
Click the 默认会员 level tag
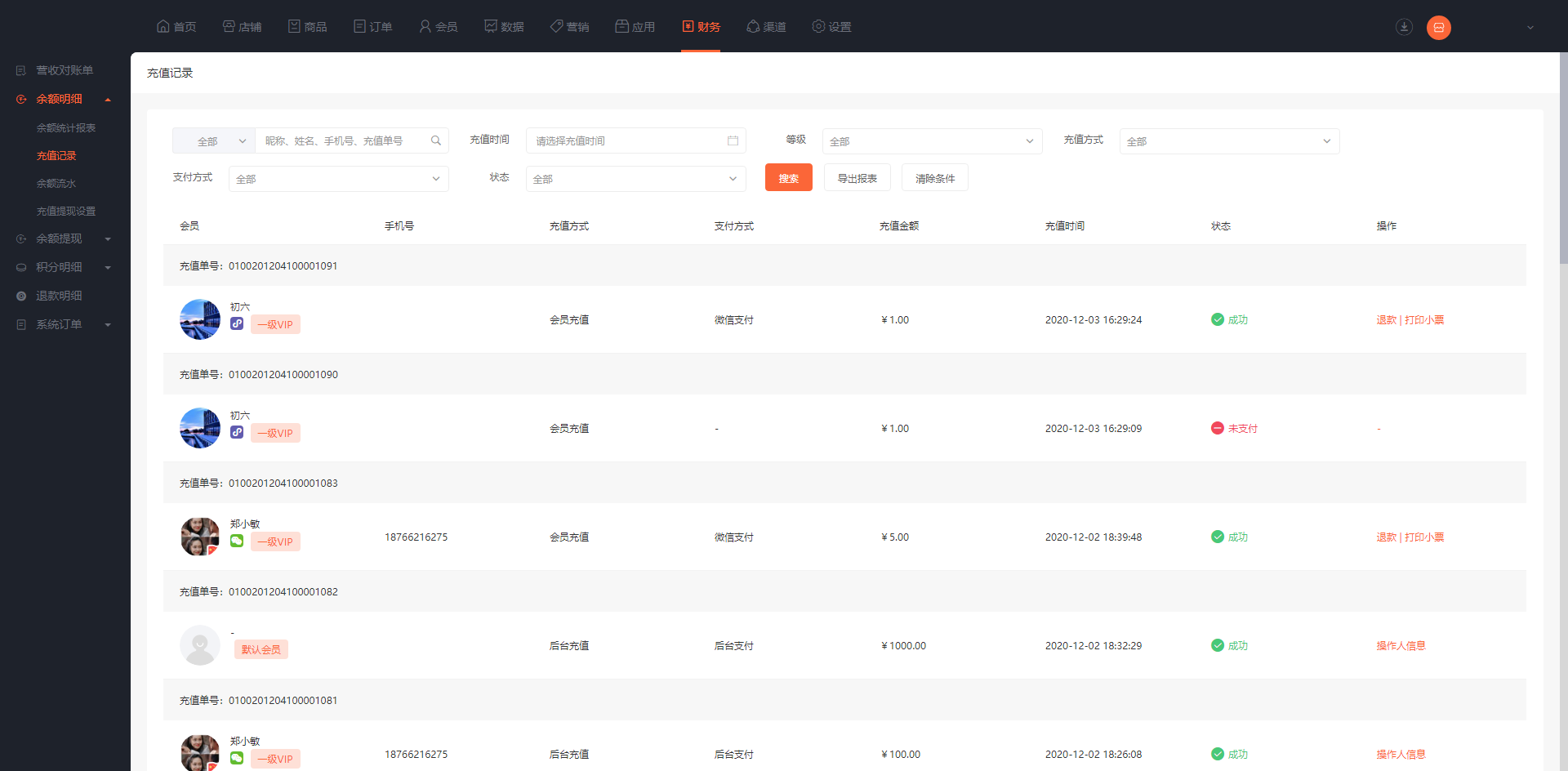click(261, 649)
